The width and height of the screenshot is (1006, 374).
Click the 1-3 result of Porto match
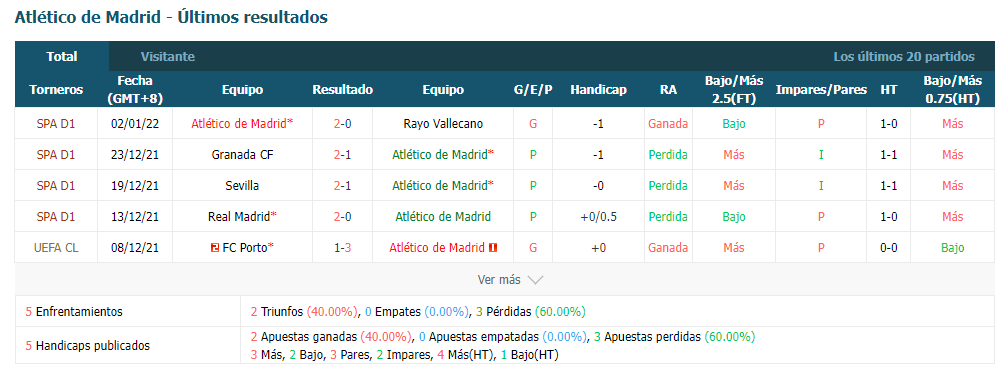[343, 248]
